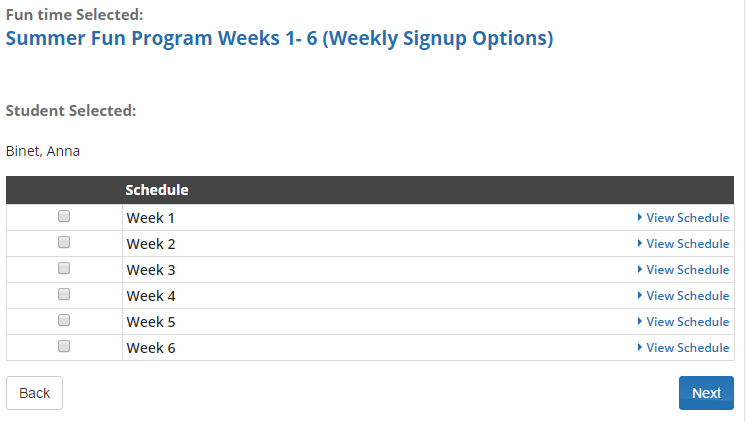The width and height of the screenshot is (747, 422).
Task: Check the Week 1 checkbox
Action: (x=64, y=217)
